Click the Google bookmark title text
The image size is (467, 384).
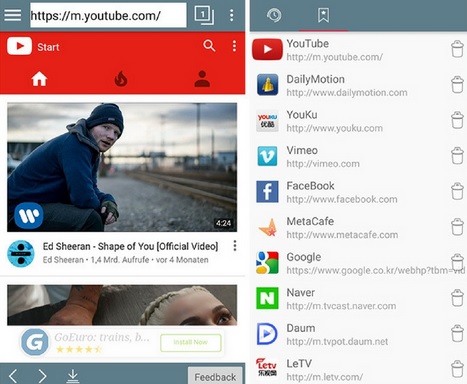(x=304, y=257)
